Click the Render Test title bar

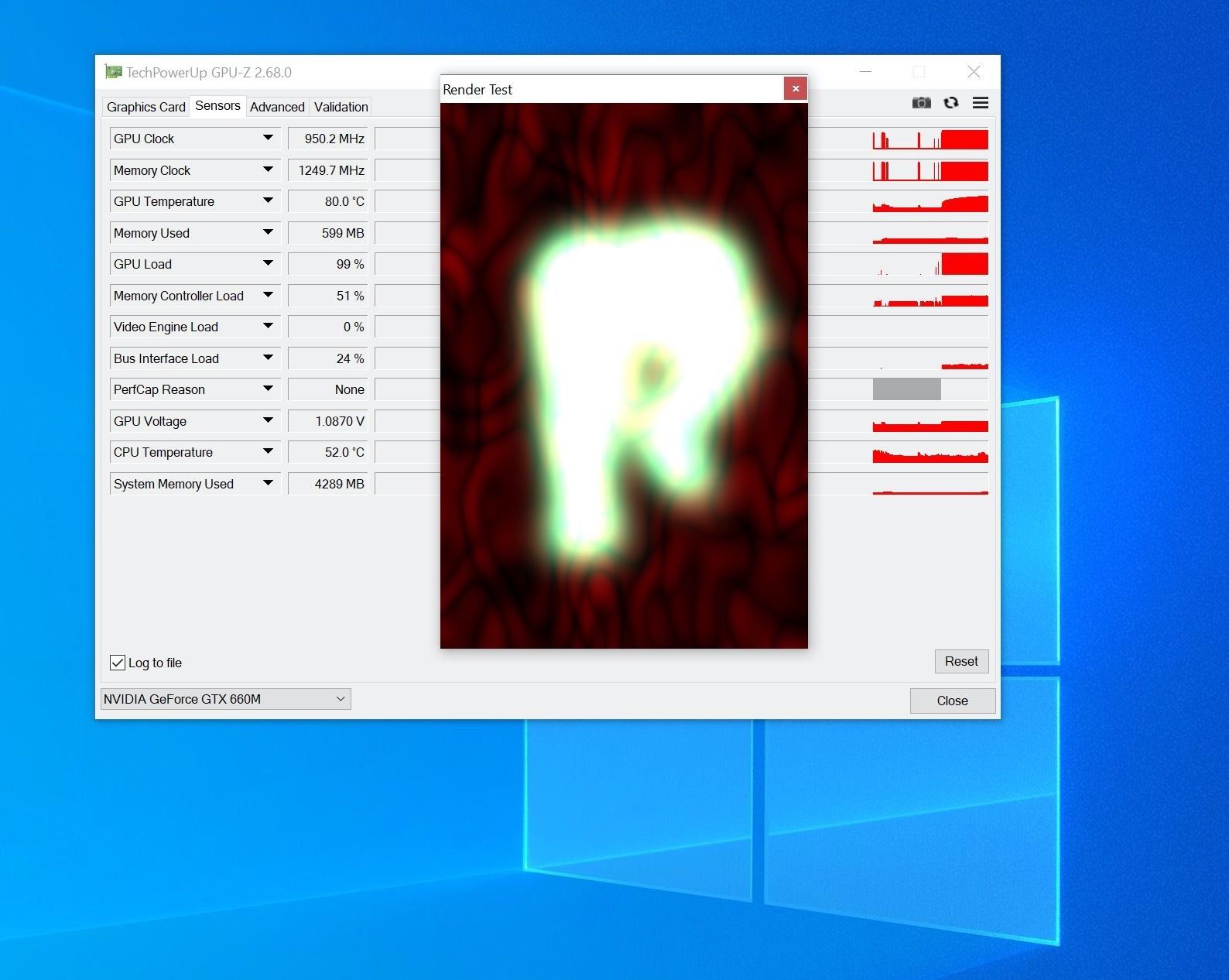[611, 89]
